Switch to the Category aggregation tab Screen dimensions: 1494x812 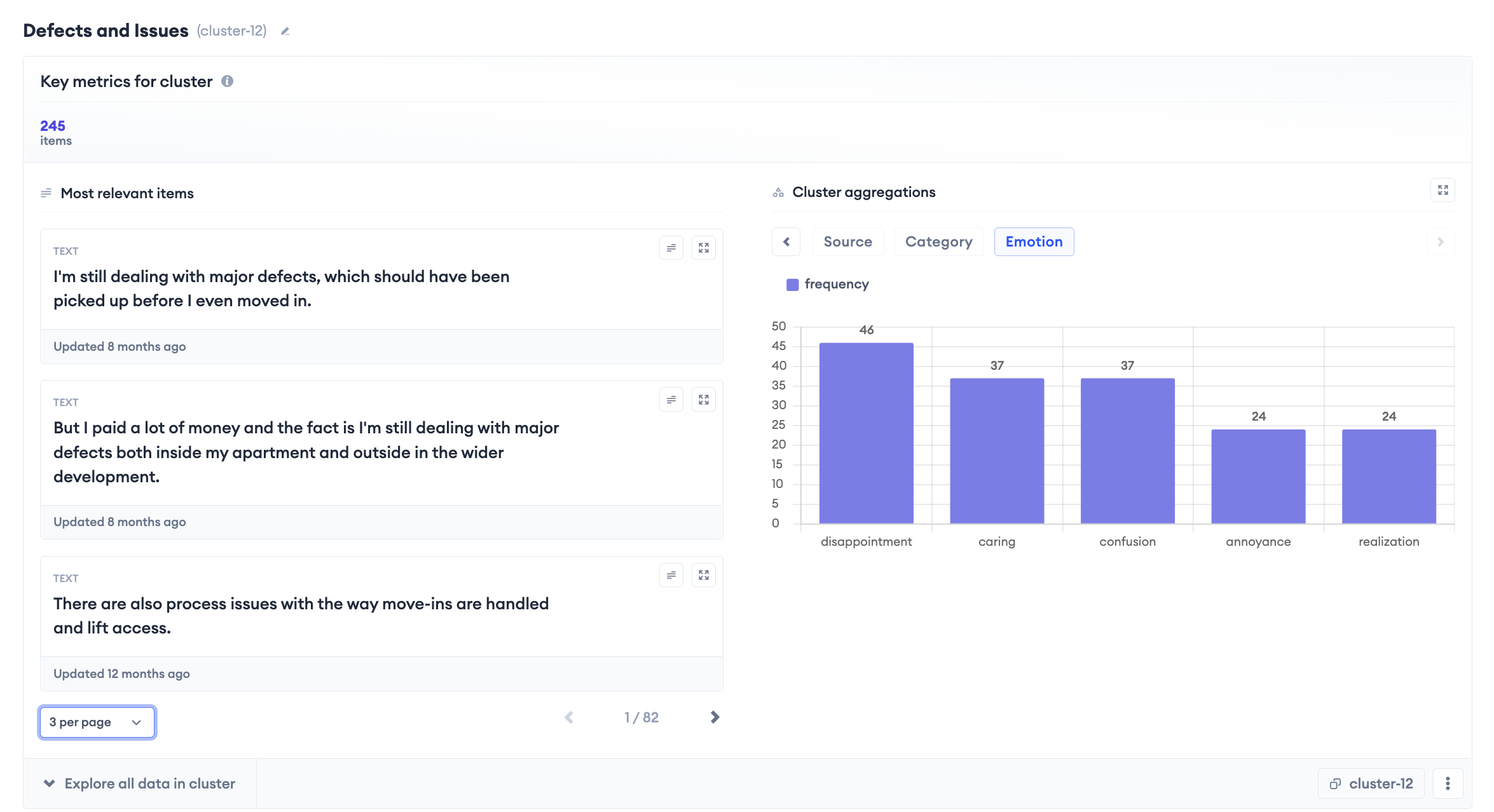click(938, 242)
